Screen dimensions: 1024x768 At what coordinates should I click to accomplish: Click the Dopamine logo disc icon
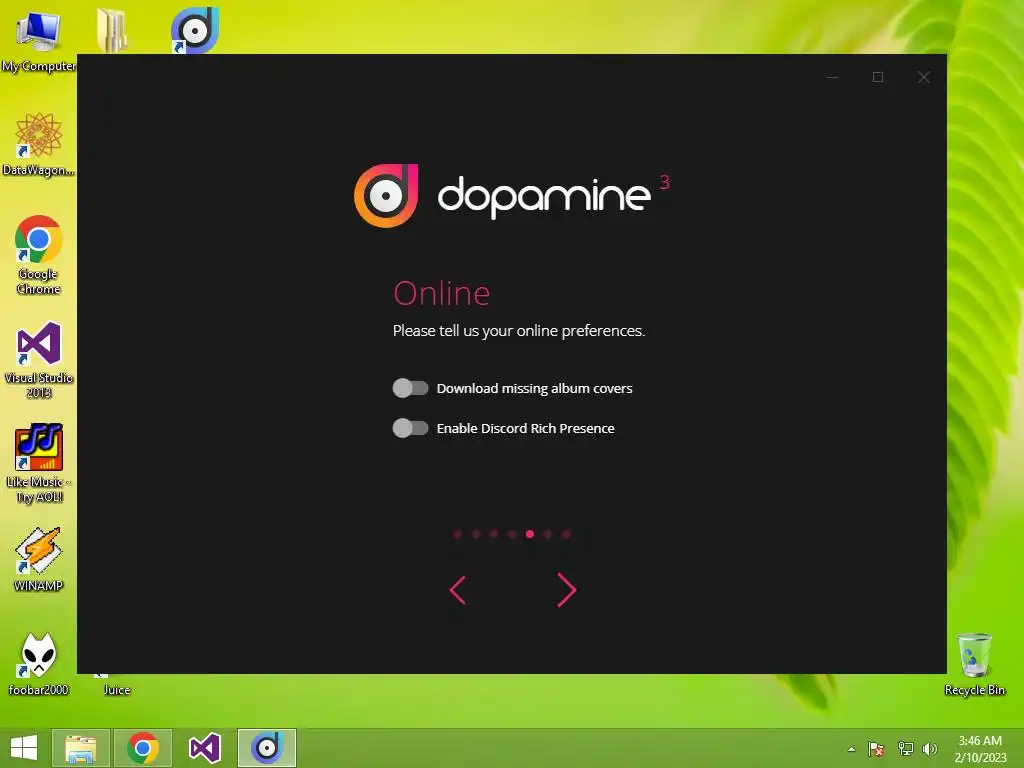pyautogui.click(x=386, y=195)
